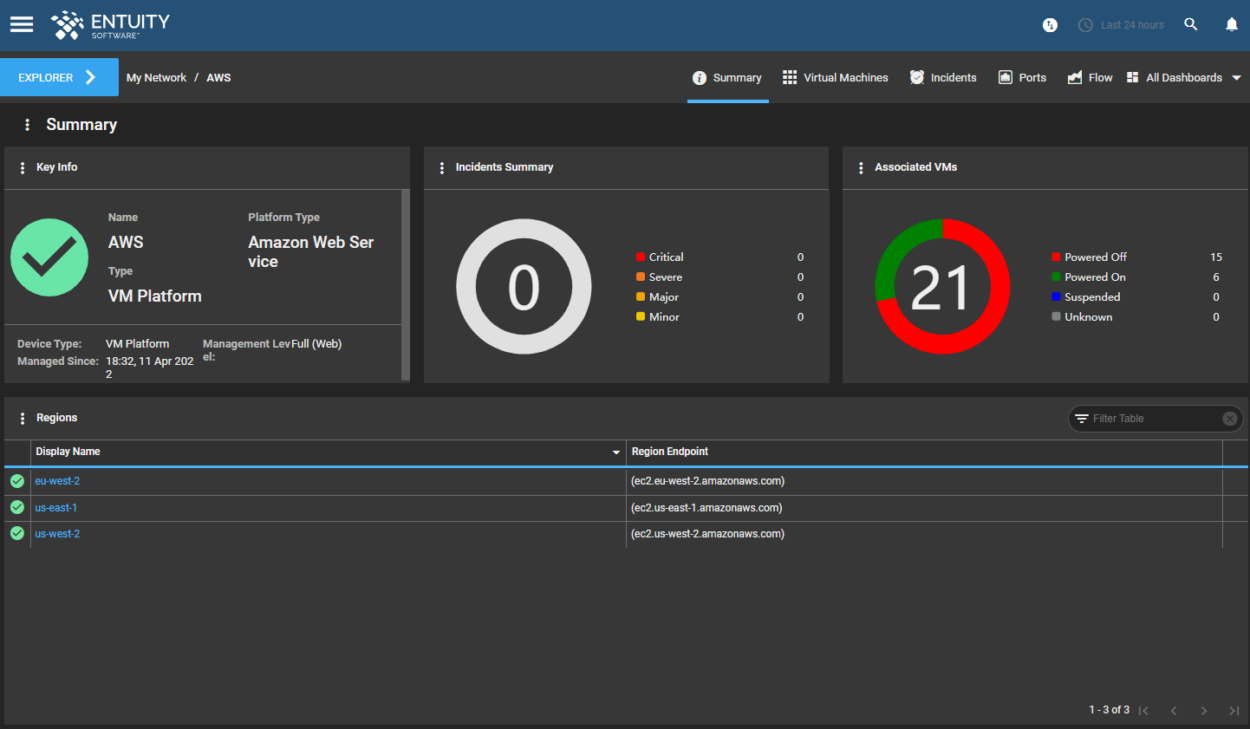
Task: Click the status icon for us-east-1 row
Action: coord(17,507)
